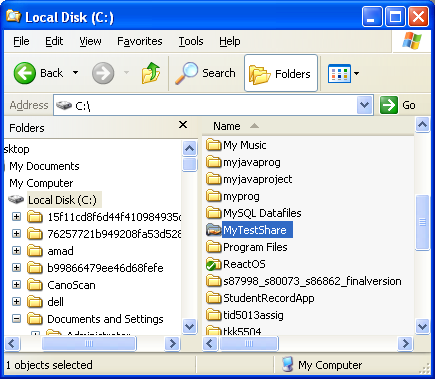Screen dimensions: 435x379
Task: Select My Computer in folder tree
Action: (41, 183)
